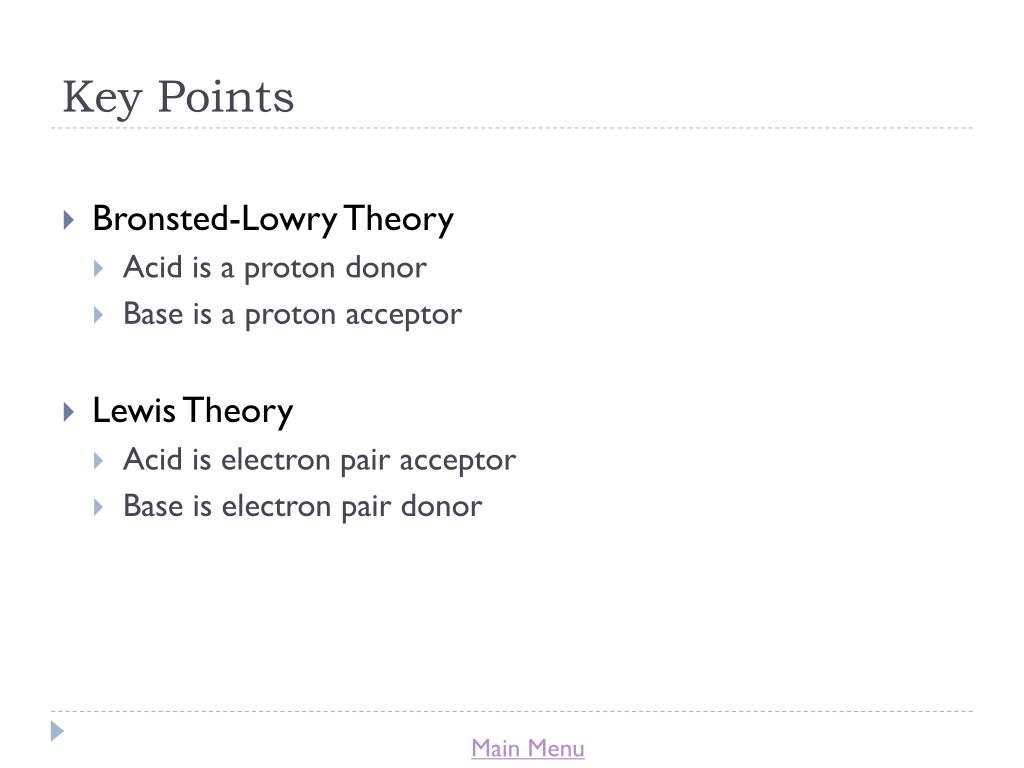
Task: Select the Key Points title text
Action: click(x=178, y=97)
